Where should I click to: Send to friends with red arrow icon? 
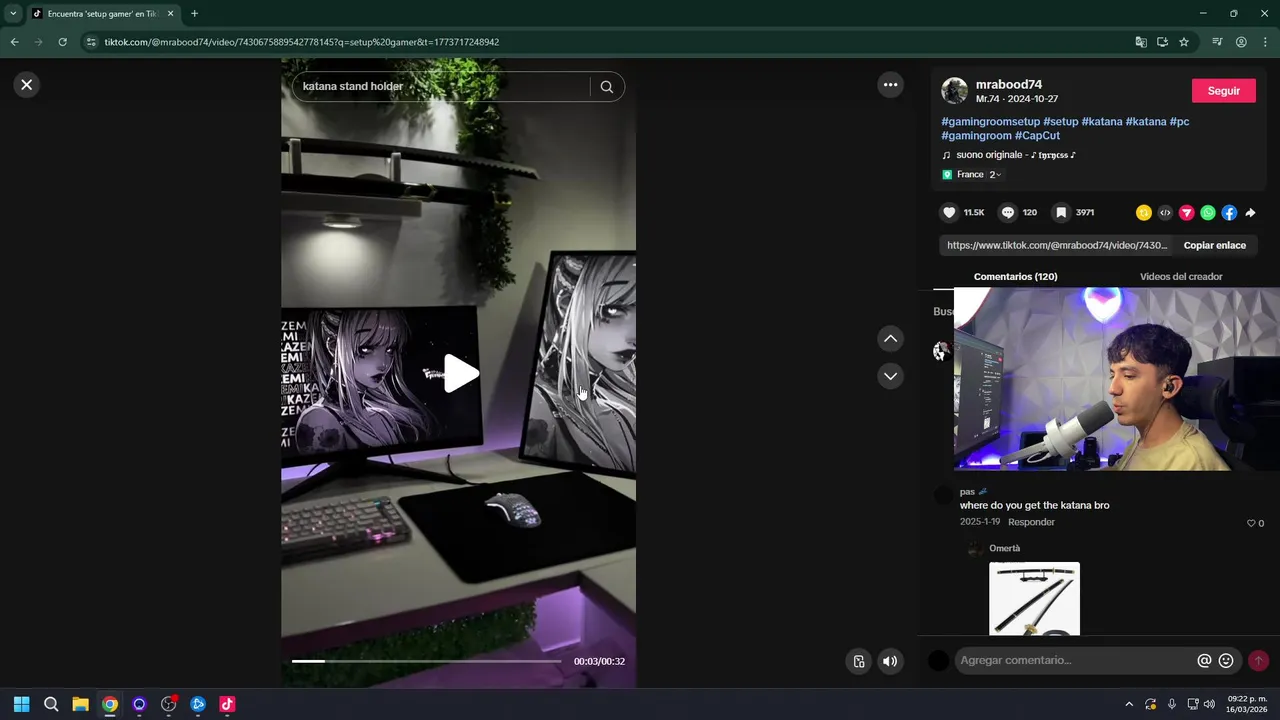[1187, 213]
